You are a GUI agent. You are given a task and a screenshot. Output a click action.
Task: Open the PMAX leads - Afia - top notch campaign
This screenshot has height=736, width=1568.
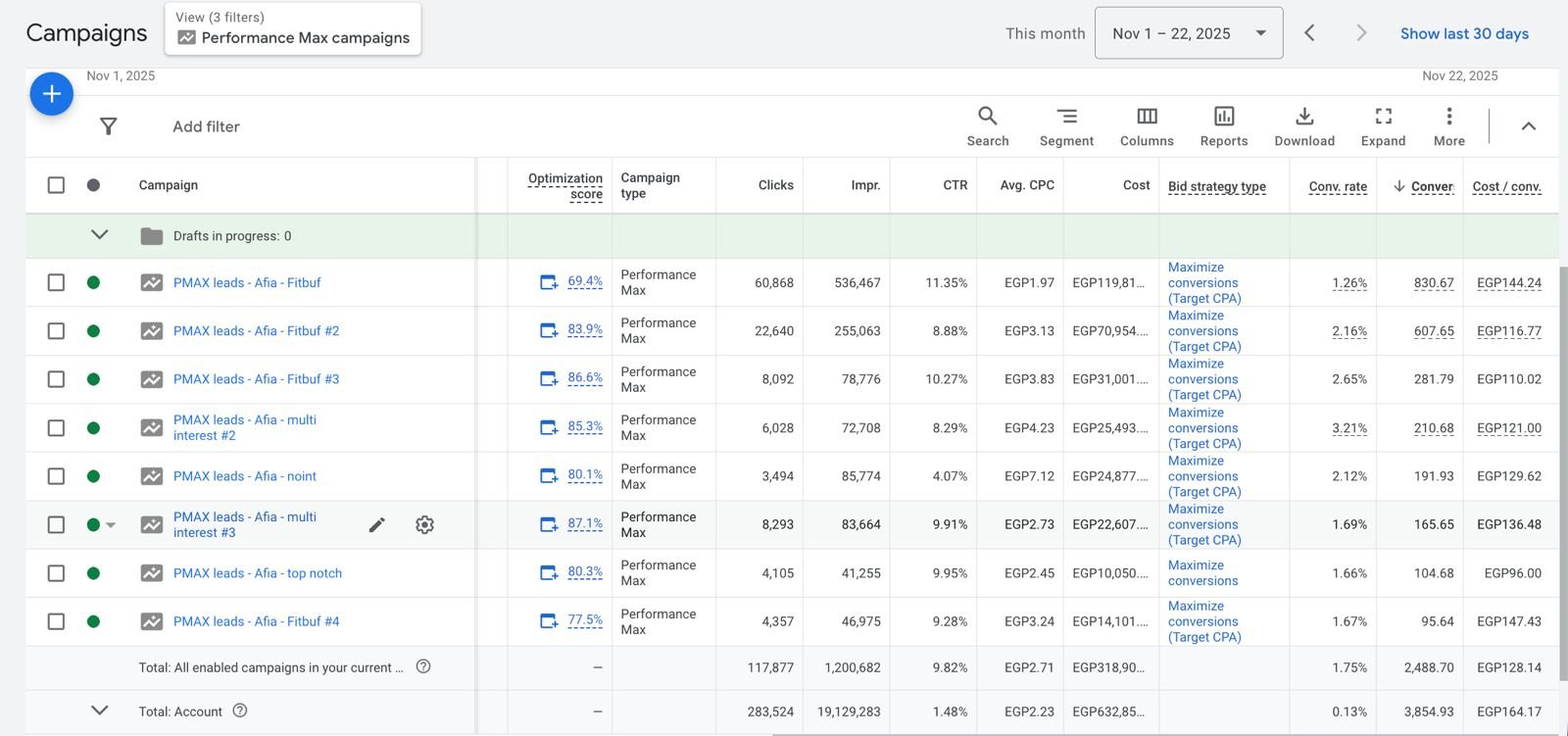coord(258,573)
